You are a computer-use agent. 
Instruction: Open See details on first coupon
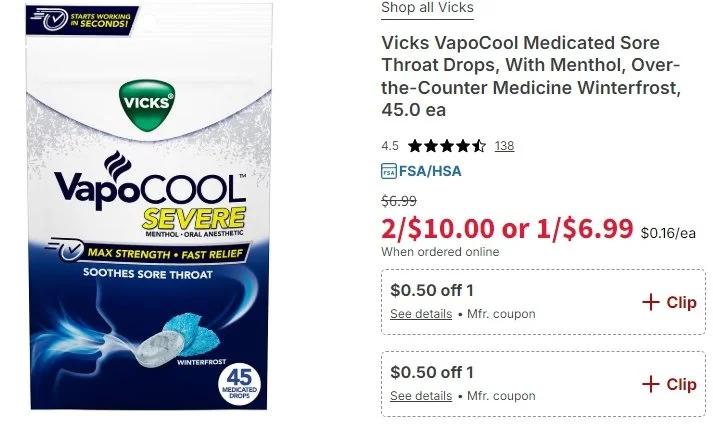click(421, 314)
